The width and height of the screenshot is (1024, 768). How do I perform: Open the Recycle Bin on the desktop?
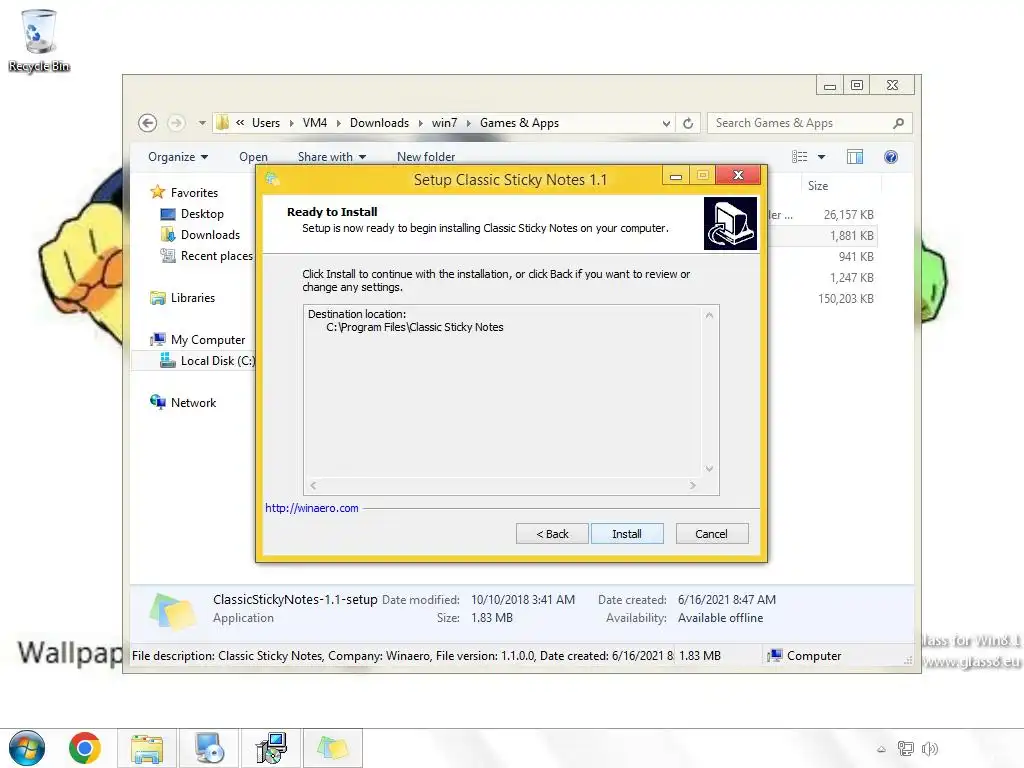[x=39, y=40]
